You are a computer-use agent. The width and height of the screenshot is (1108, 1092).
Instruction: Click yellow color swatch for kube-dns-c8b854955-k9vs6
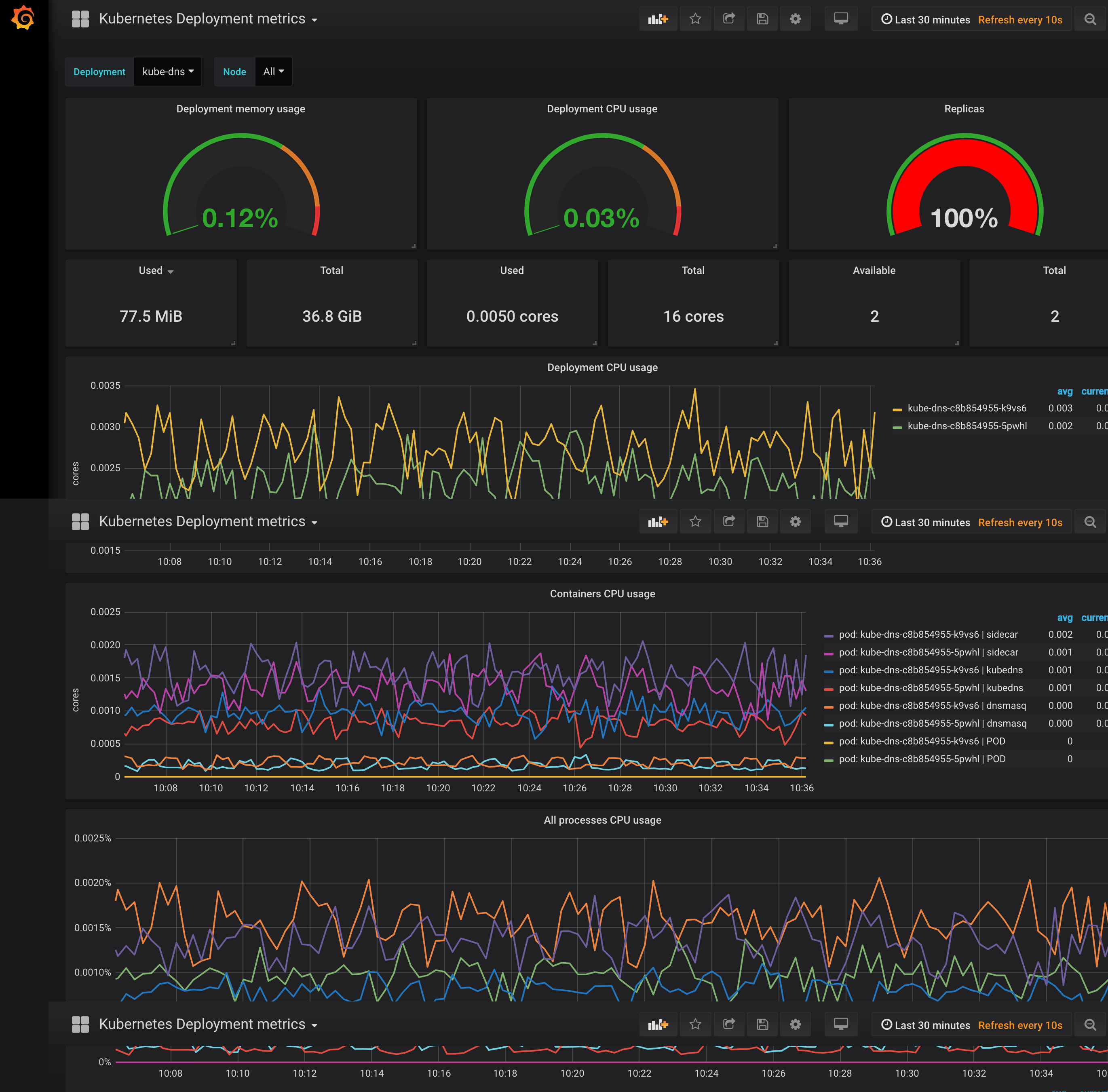(x=897, y=409)
